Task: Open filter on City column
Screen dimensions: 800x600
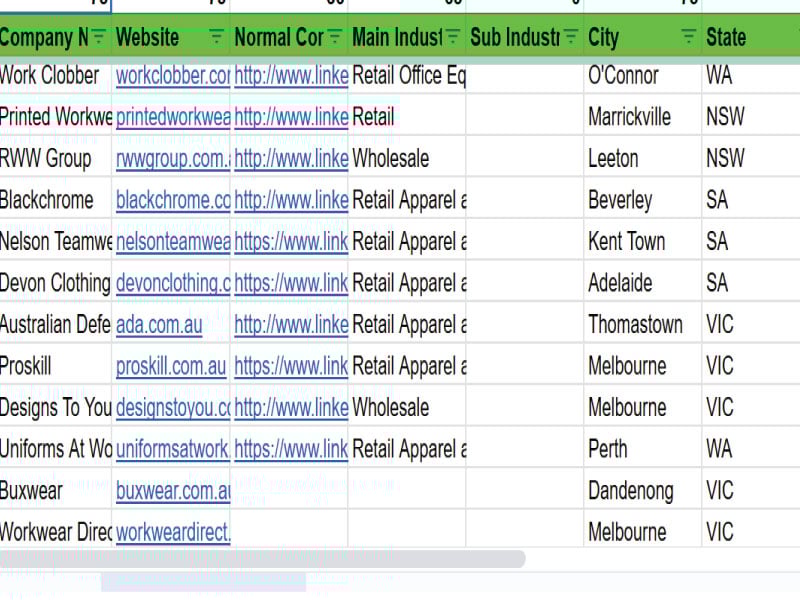Action: pyautogui.click(x=688, y=37)
